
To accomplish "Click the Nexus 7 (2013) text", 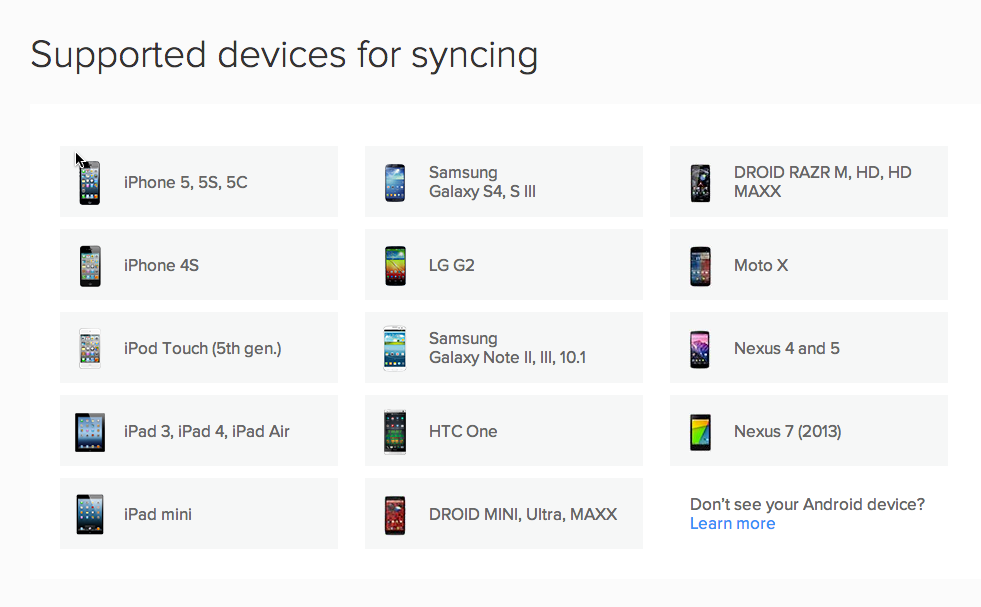I will coord(788,432).
